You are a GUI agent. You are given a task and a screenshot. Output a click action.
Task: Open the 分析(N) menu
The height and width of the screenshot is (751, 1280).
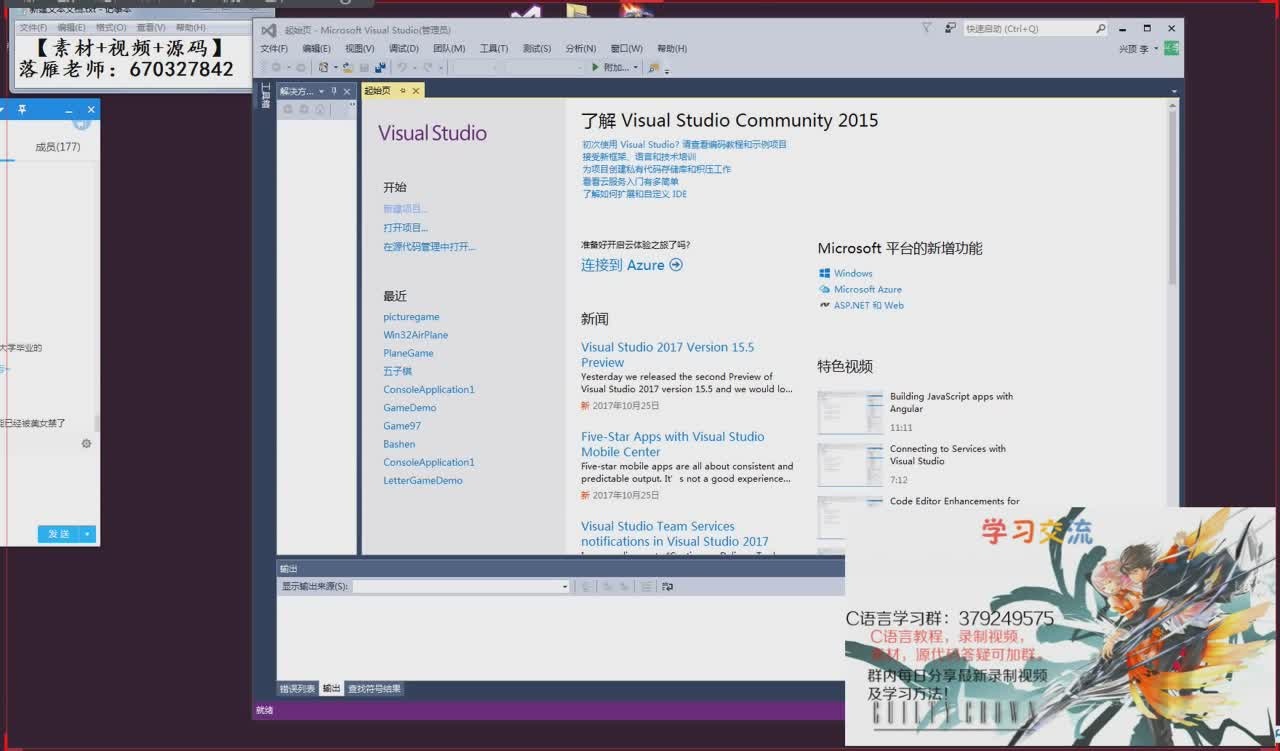point(581,48)
